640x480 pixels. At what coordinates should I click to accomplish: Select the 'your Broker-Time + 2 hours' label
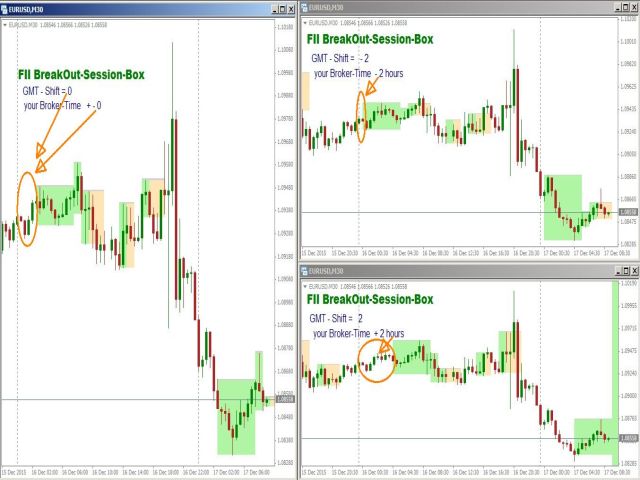[x=358, y=333]
